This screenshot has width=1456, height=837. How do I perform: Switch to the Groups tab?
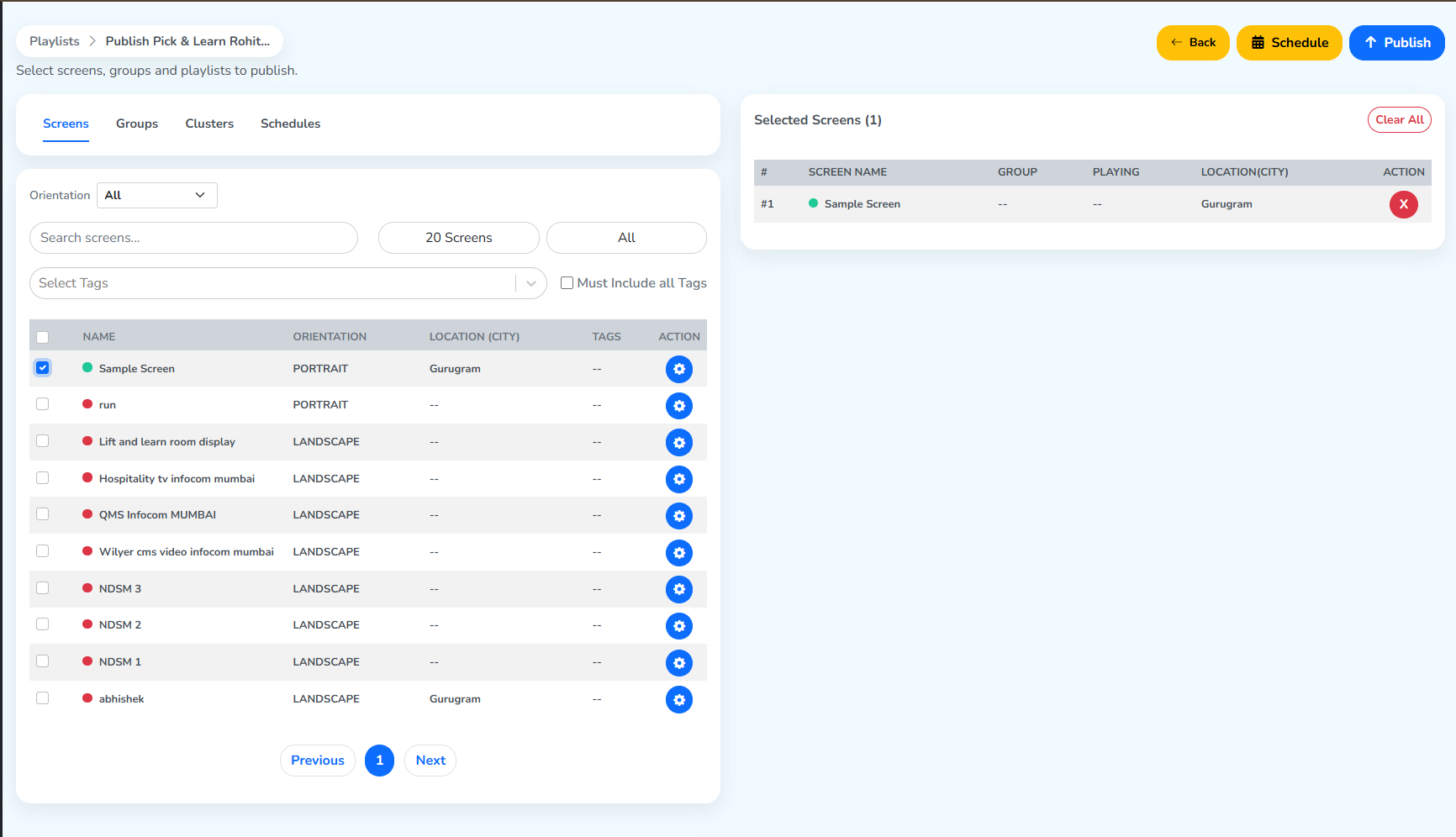coord(137,124)
